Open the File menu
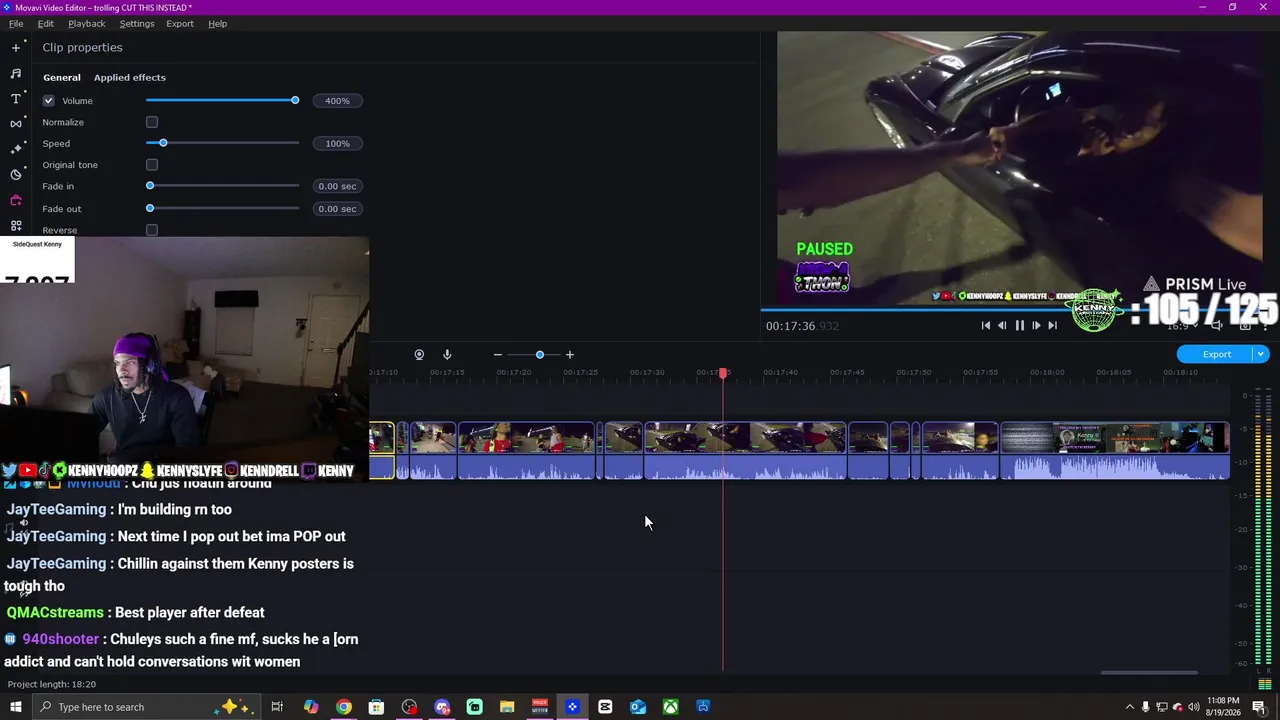This screenshot has height=720, width=1280. pos(16,24)
